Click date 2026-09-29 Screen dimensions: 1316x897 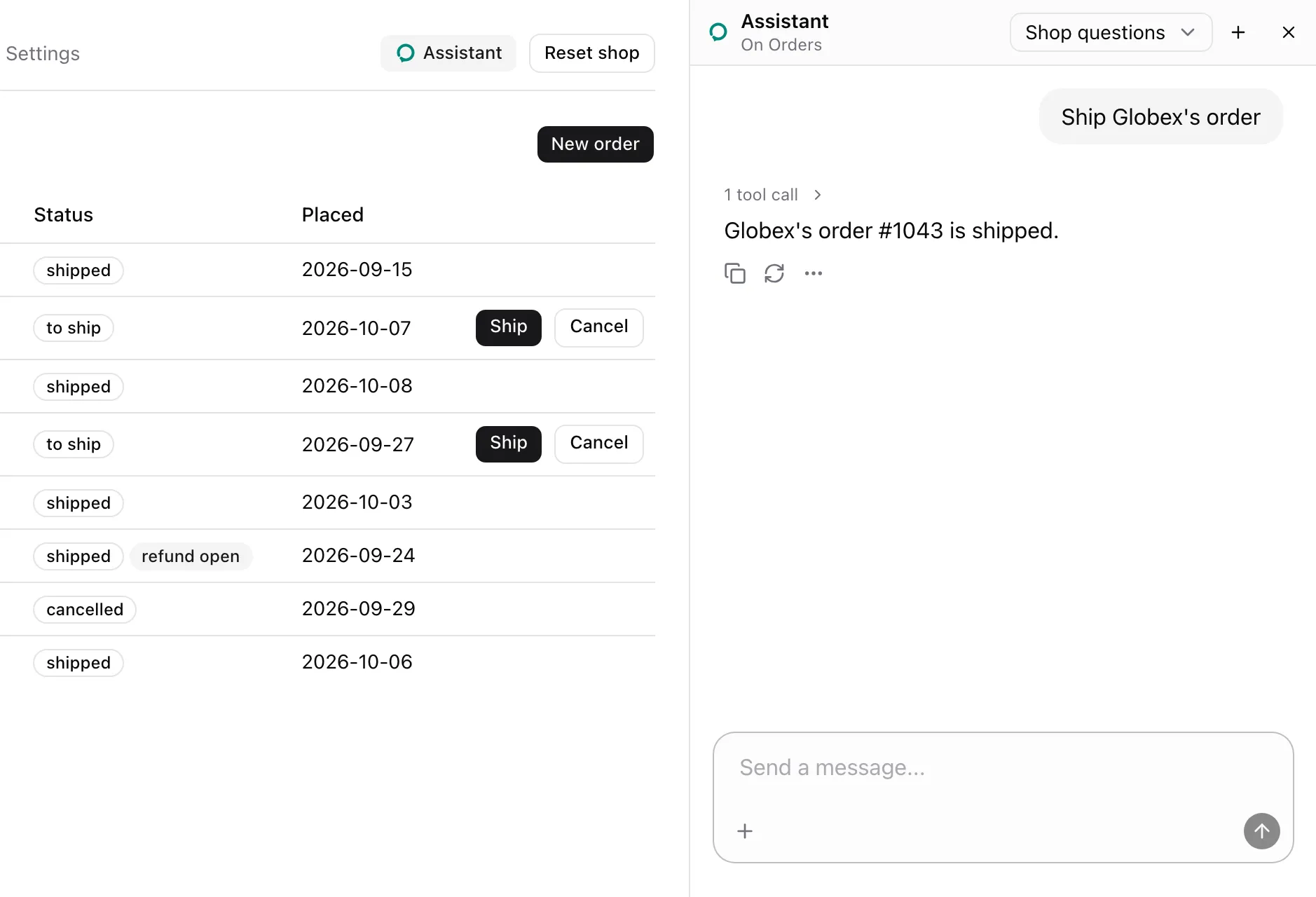[x=358, y=609]
